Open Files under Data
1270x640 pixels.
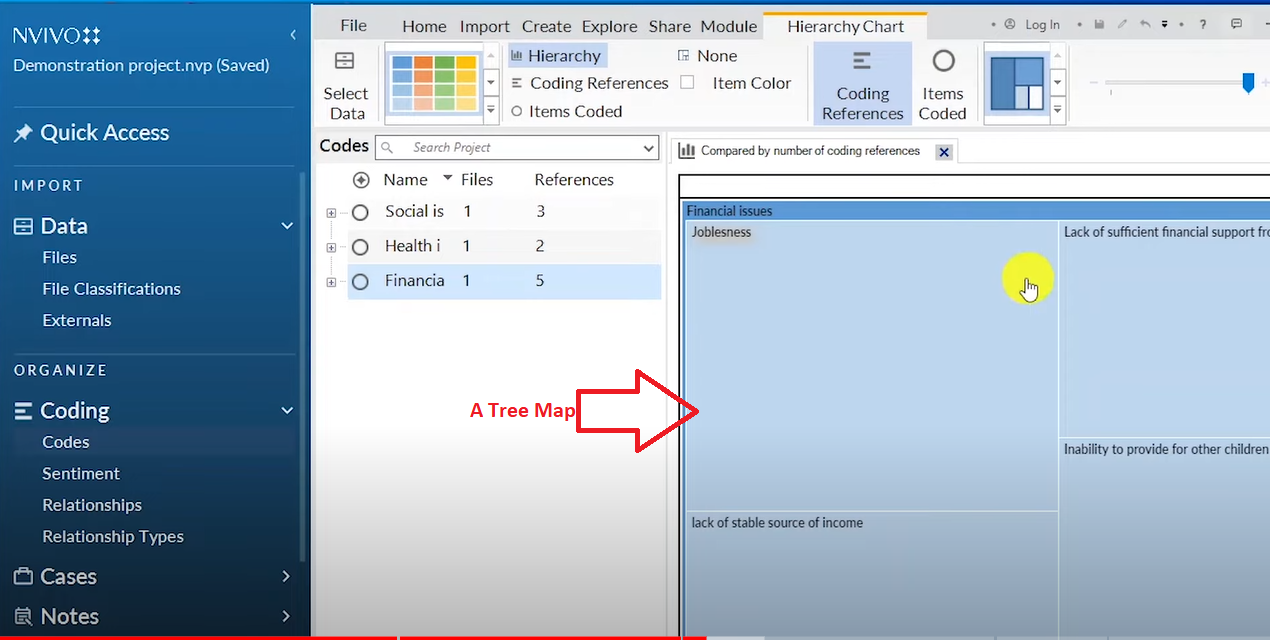coord(59,258)
